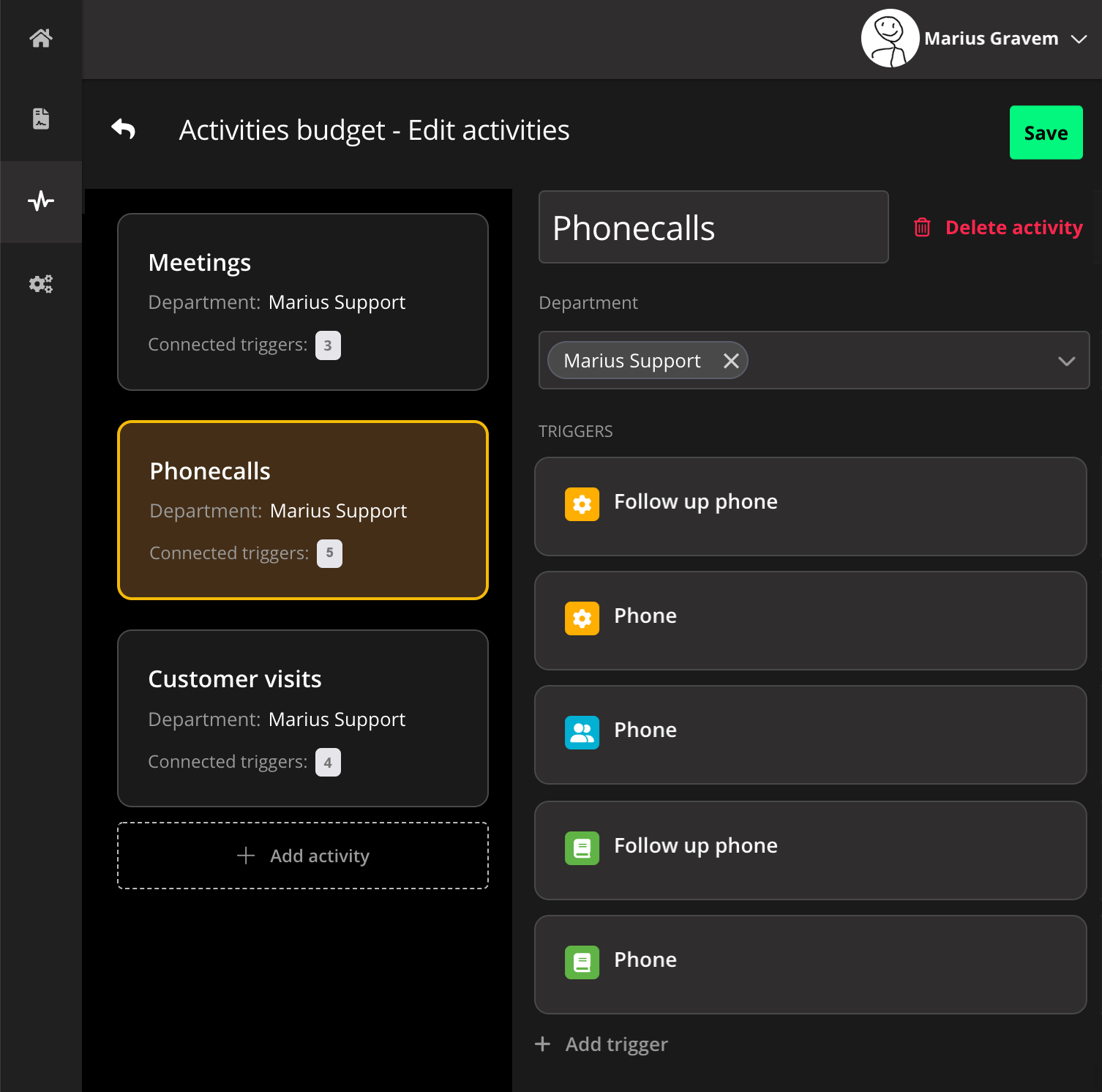
Task: Open the reports document icon in sidebar
Action: point(41,119)
